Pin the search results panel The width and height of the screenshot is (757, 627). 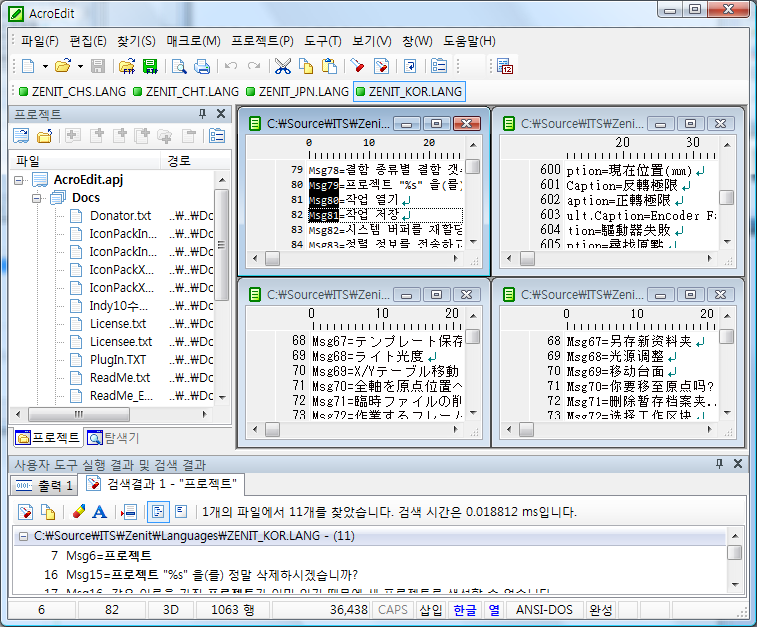click(x=719, y=464)
